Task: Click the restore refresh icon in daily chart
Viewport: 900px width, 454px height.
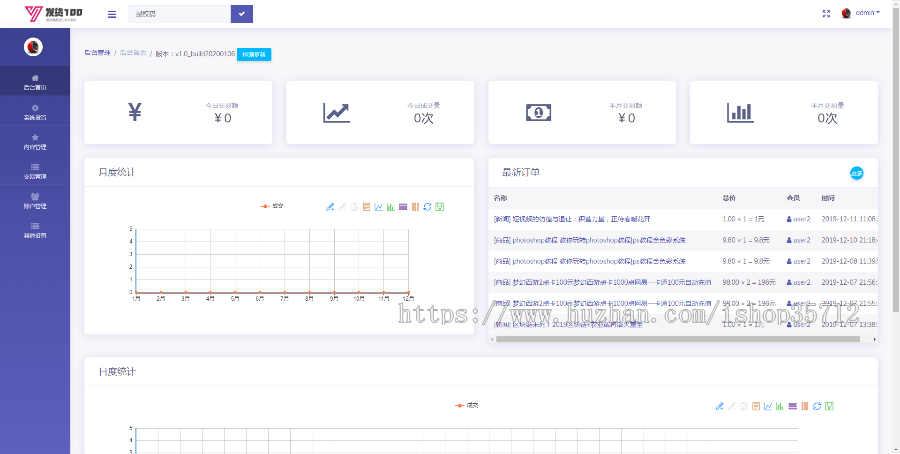Action: [817, 406]
